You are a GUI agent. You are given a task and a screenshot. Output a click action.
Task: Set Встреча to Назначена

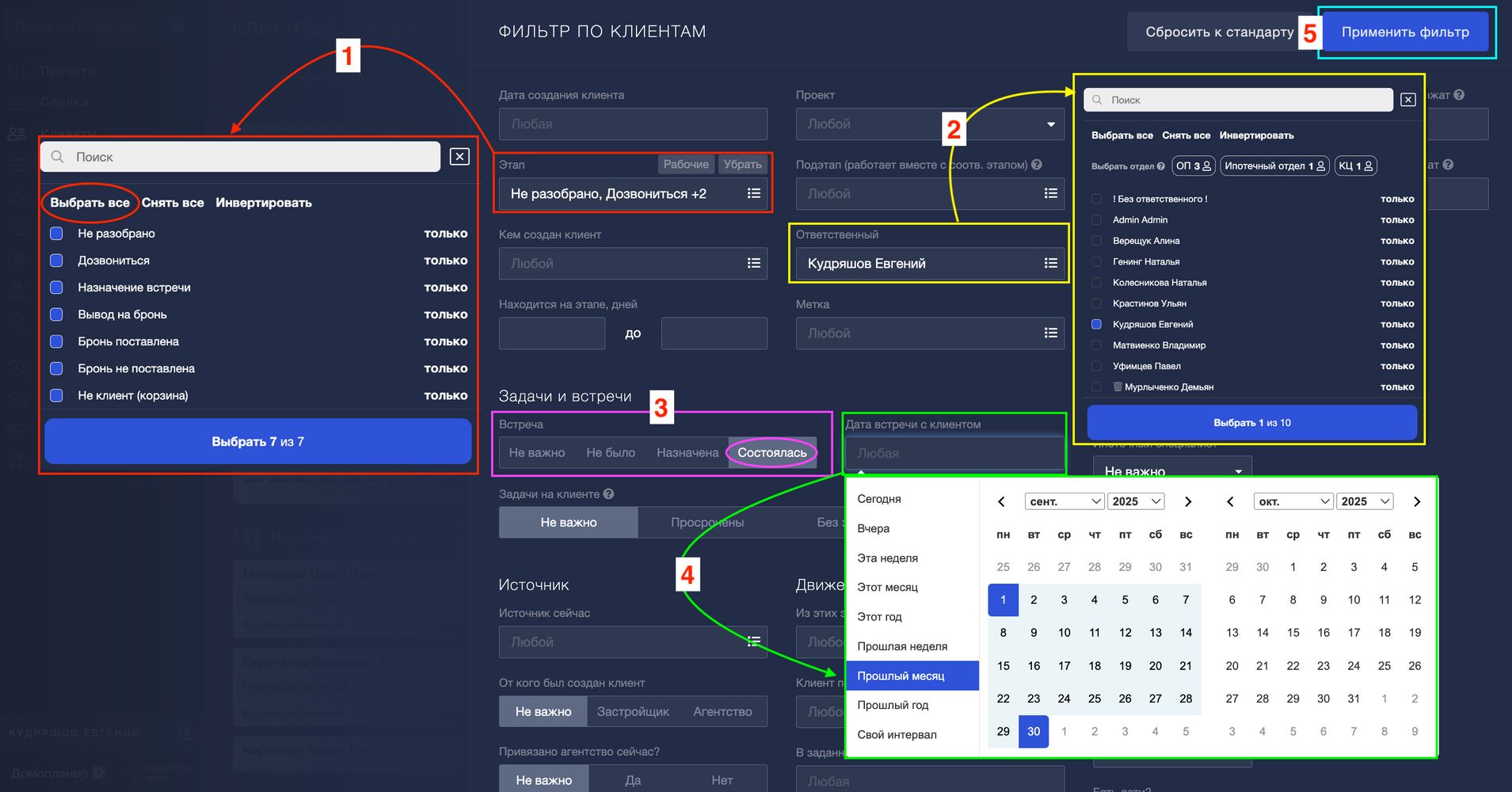tap(687, 452)
